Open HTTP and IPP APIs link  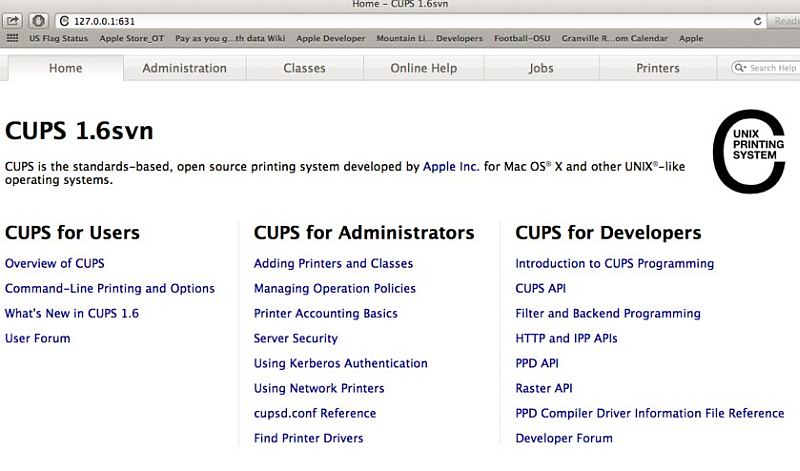[566, 338]
